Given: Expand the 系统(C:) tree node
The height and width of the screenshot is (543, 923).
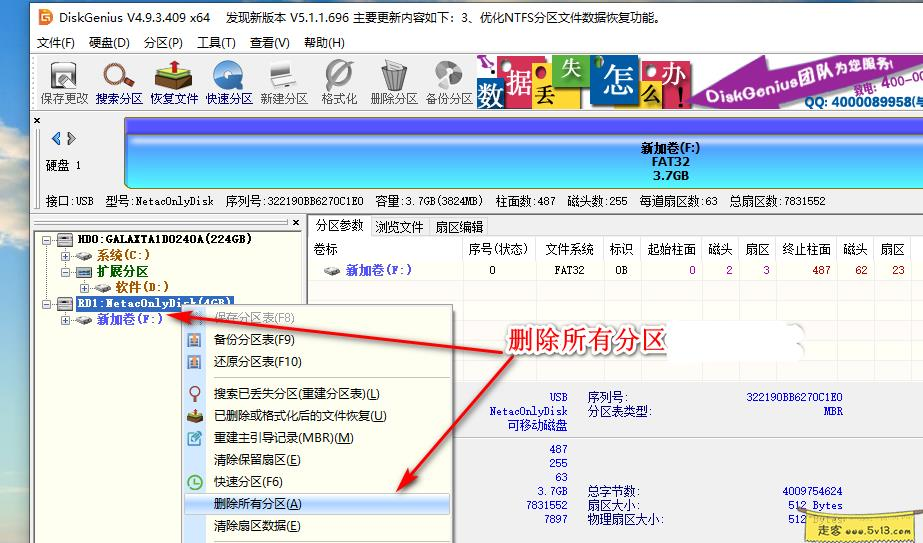Looking at the screenshot, I should click(x=65, y=256).
